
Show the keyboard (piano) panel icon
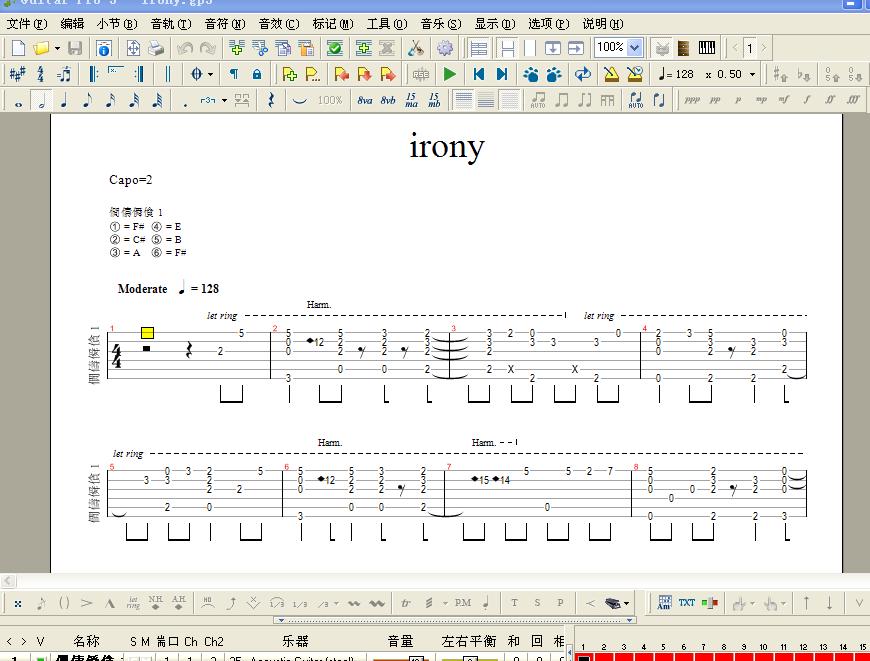[x=707, y=48]
